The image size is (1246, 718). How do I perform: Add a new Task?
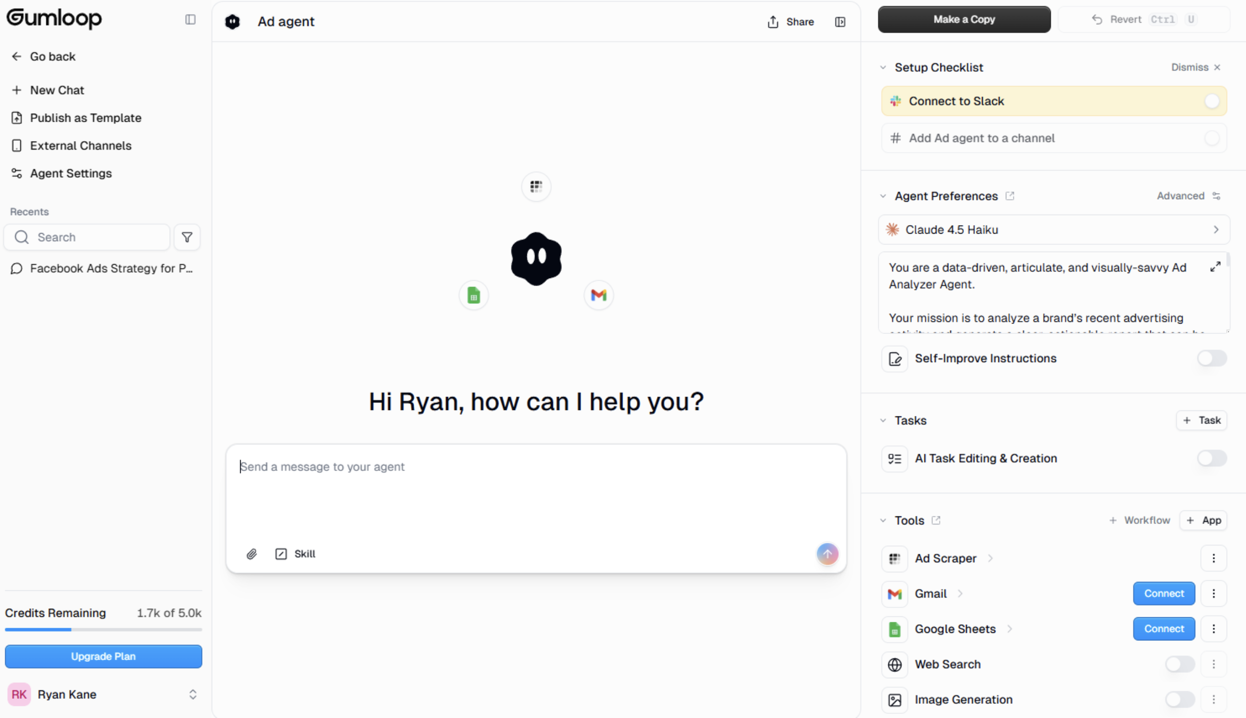pos(1202,421)
